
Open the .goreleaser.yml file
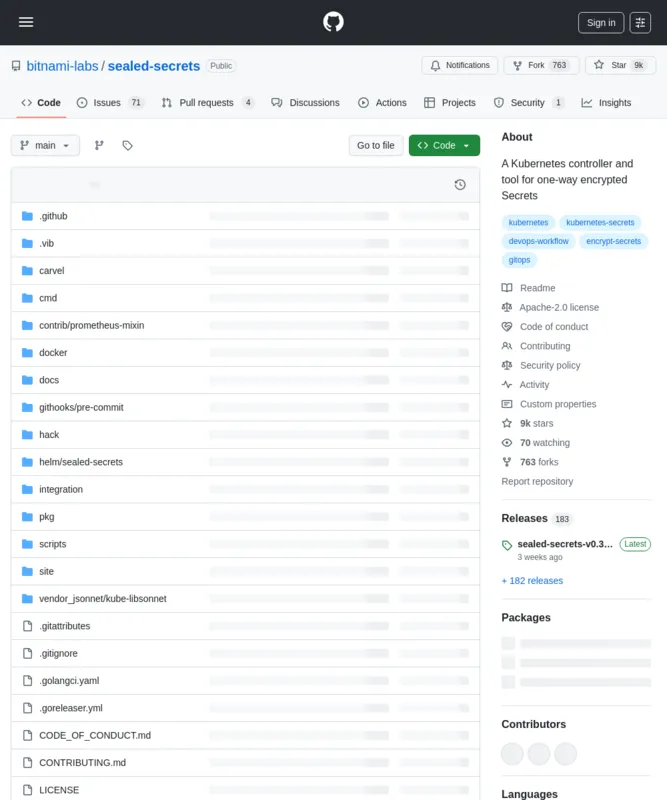coord(71,708)
